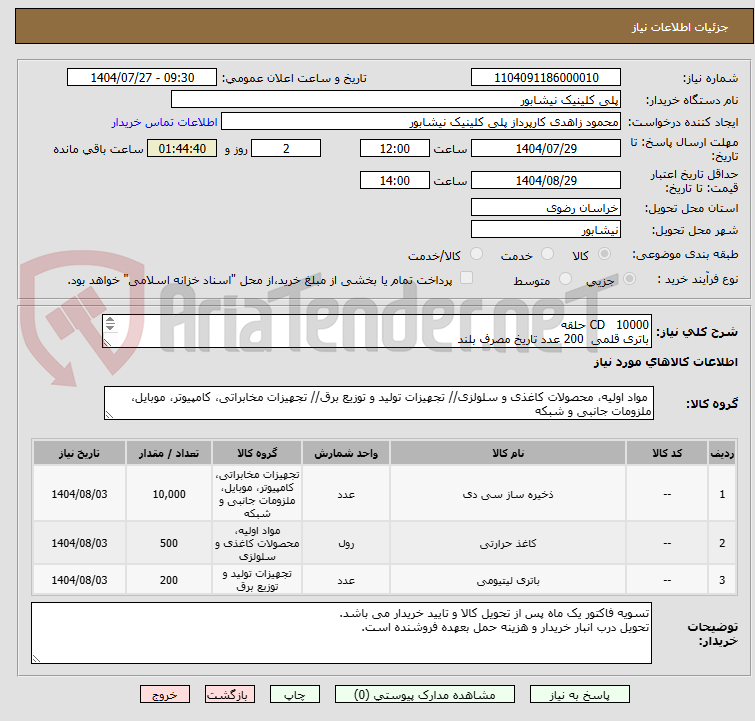755x721 pixels.
Task: Click the item name ذخیره ساز سی دی
Action: pos(508,494)
